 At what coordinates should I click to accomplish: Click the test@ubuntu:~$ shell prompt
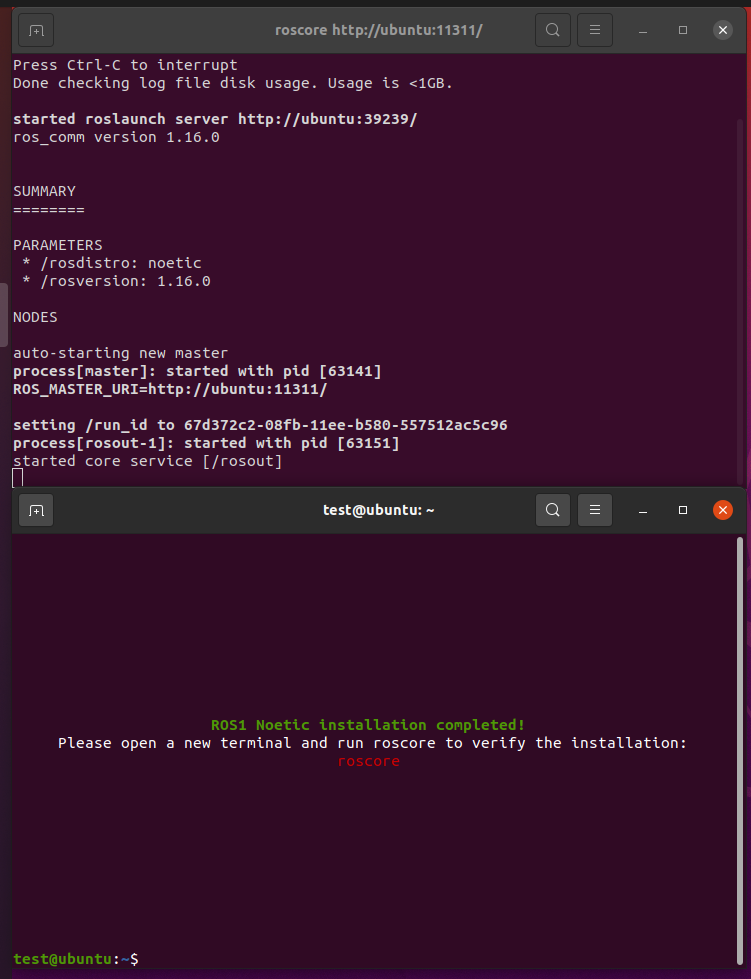(x=76, y=959)
